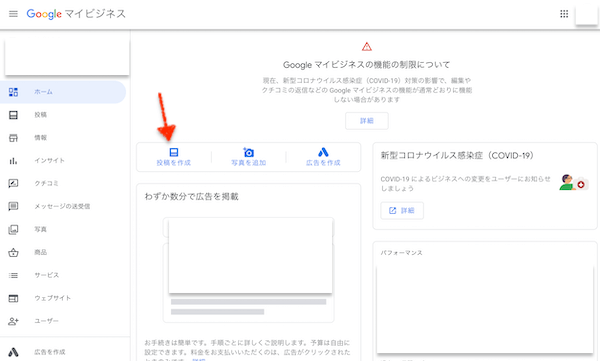The height and width of the screenshot is (361, 600).
Task: Click the Google マイビジネスの機能の制限について heading
Action: (x=366, y=65)
